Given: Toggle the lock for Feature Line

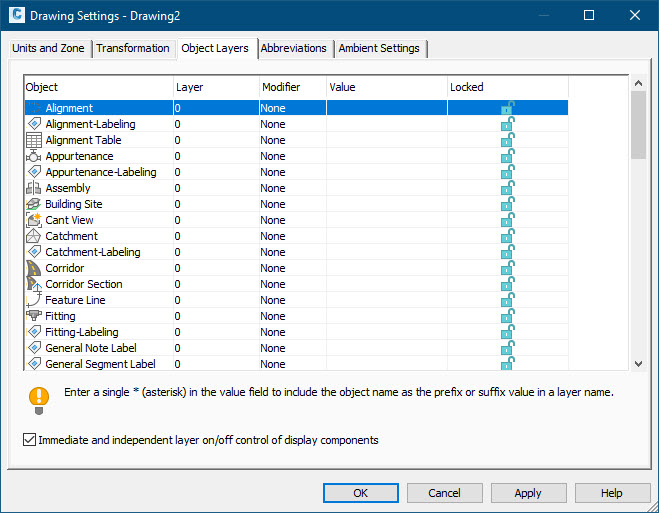Looking at the screenshot, I should tap(508, 299).
